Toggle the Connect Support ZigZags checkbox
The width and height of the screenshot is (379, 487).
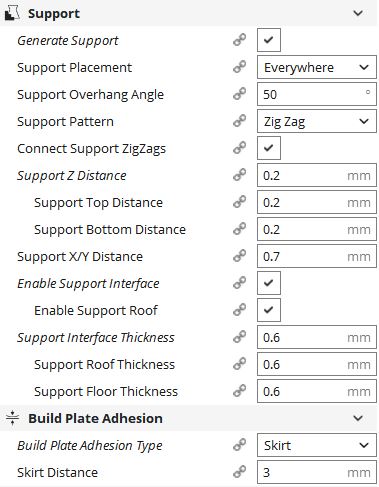(269, 148)
